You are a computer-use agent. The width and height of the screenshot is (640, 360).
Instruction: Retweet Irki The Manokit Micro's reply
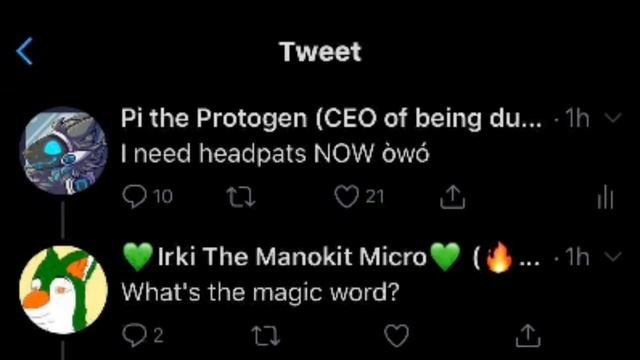click(266, 336)
